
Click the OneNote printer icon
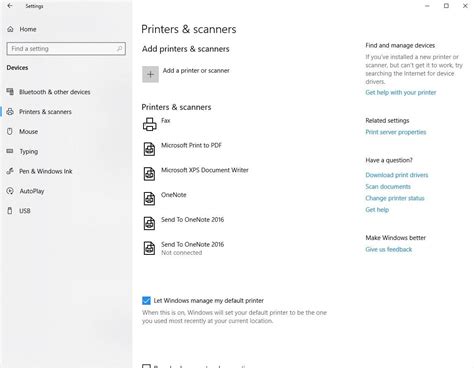click(149, 198)
